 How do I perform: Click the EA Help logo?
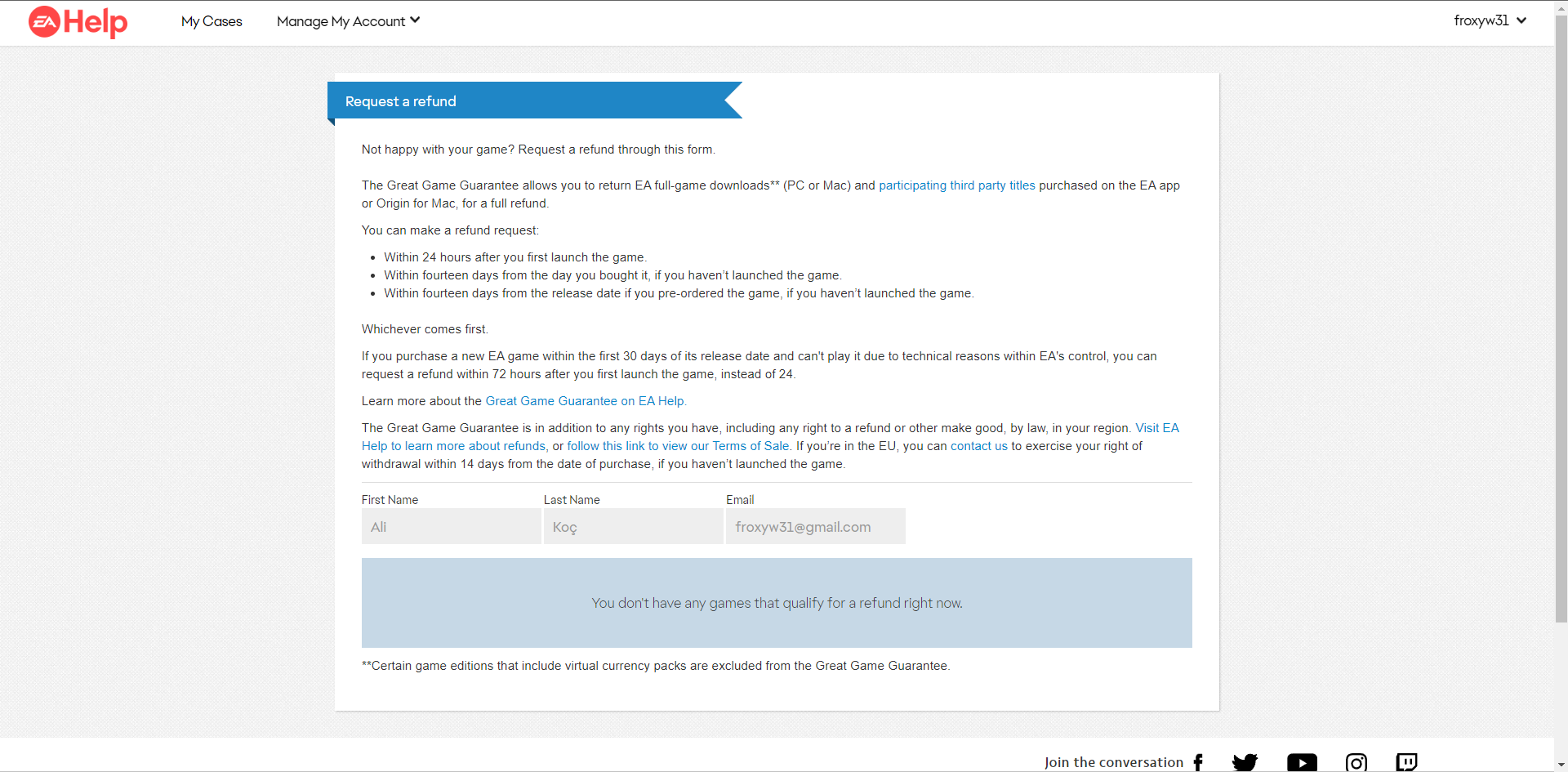click(78, 22)
